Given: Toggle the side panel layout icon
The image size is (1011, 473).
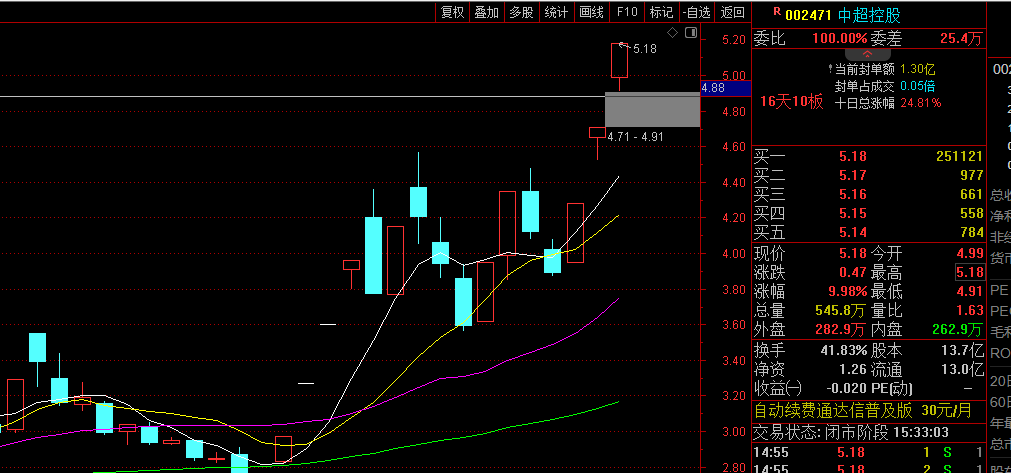Looking at the screenshot, I should click(691, 33).
